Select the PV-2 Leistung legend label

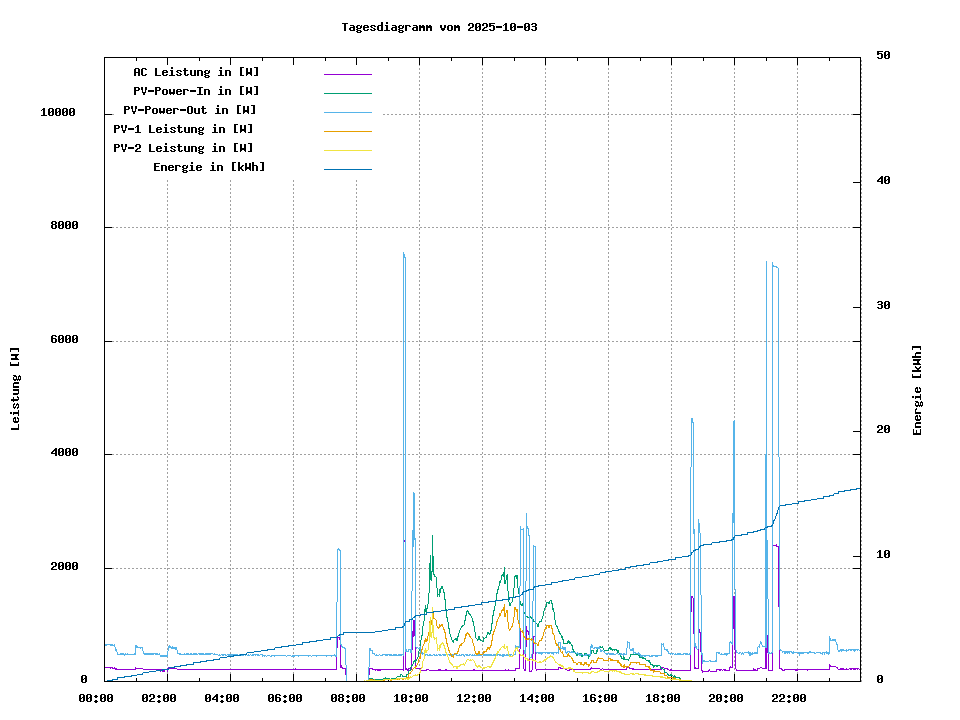point(183,149)
